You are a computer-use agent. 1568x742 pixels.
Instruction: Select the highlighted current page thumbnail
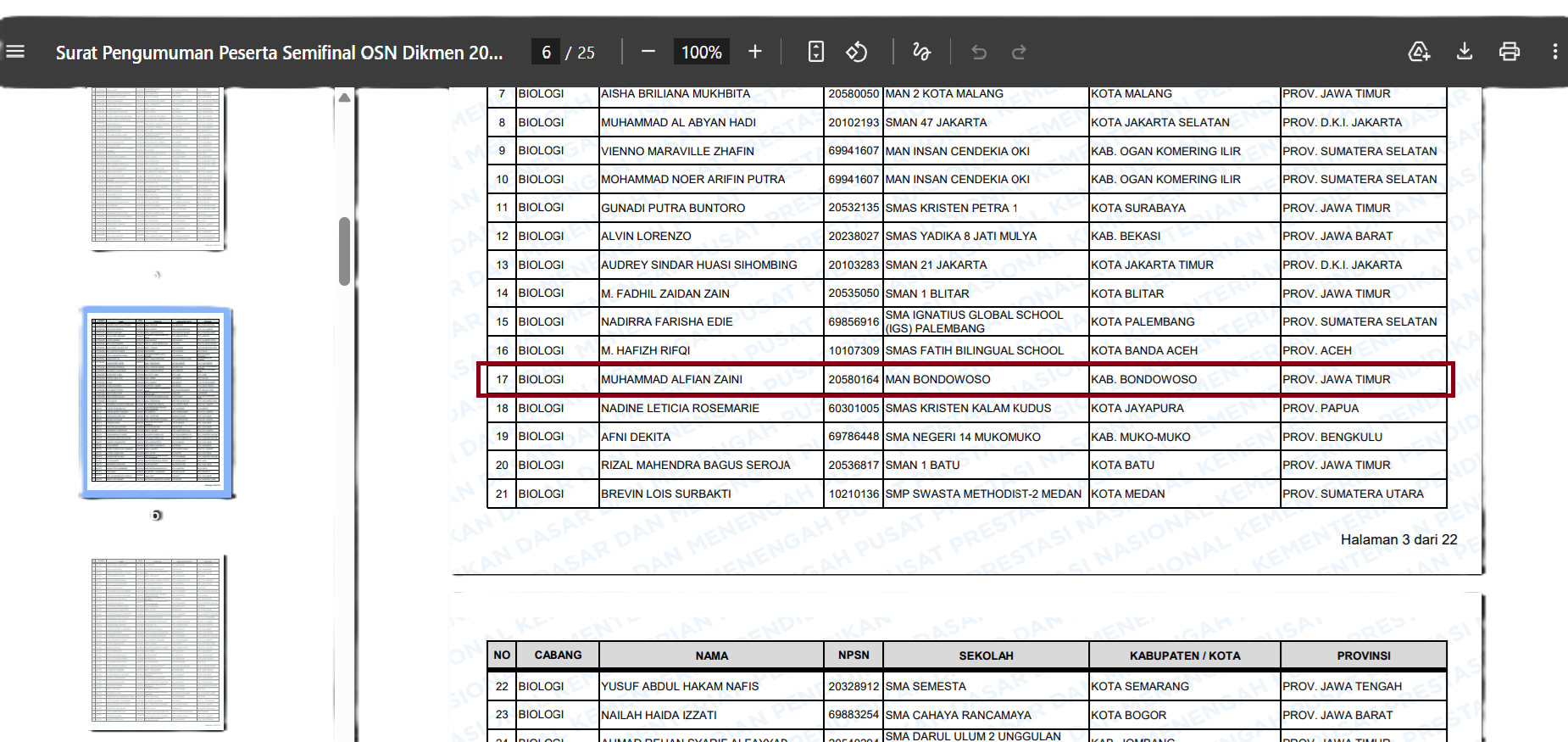157,401
